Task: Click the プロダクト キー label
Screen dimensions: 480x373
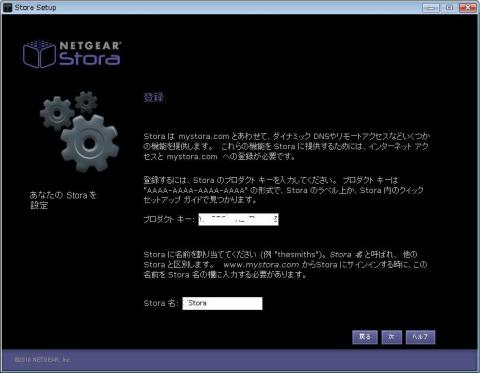Action: (169, 219)
